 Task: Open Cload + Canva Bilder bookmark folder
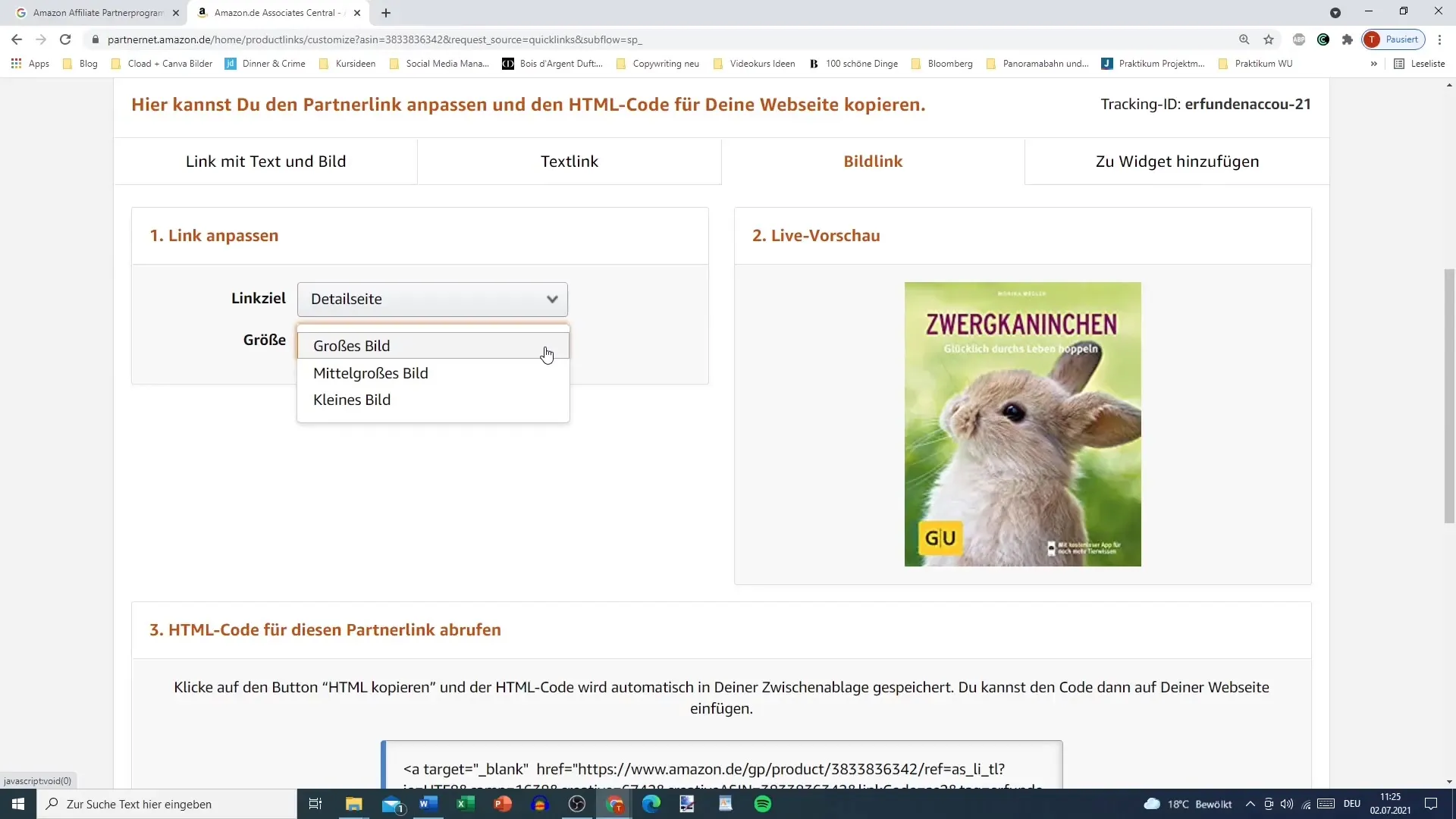pyautogui.click(x=162, y=64)
